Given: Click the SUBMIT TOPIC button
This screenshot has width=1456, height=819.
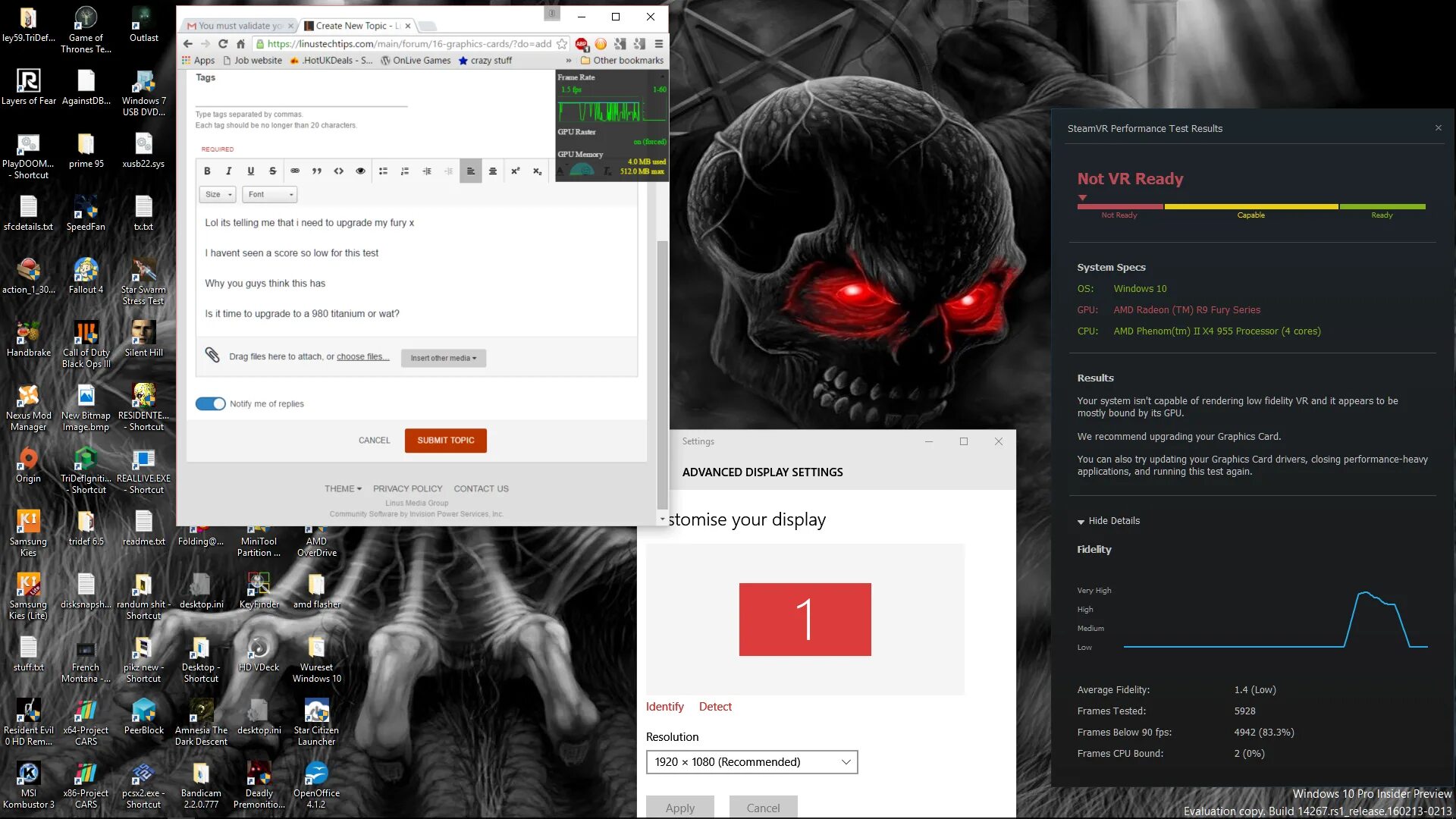Looking at the screenshot, I should coord(446,440).
